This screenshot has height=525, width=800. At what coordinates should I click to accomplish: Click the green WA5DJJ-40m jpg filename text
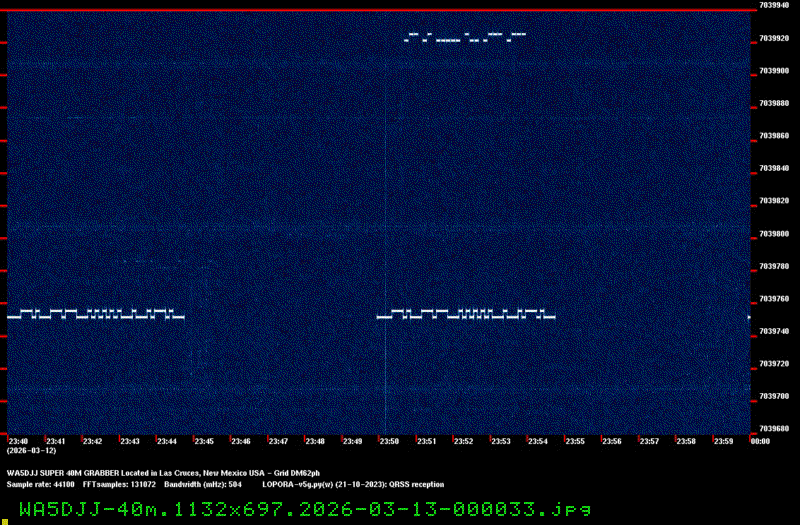click(x=305, y=510)
